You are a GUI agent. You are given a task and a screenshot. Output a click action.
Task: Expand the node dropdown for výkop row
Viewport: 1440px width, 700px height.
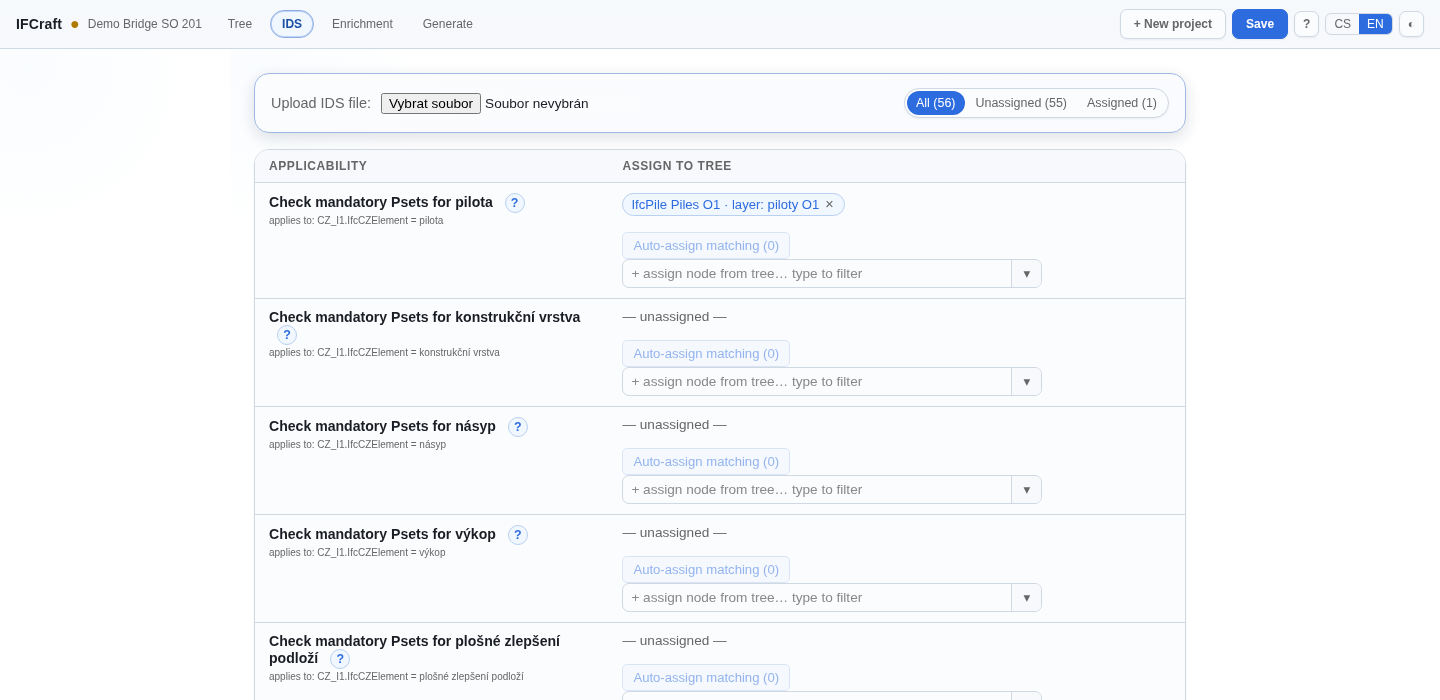pos(1027,598)
